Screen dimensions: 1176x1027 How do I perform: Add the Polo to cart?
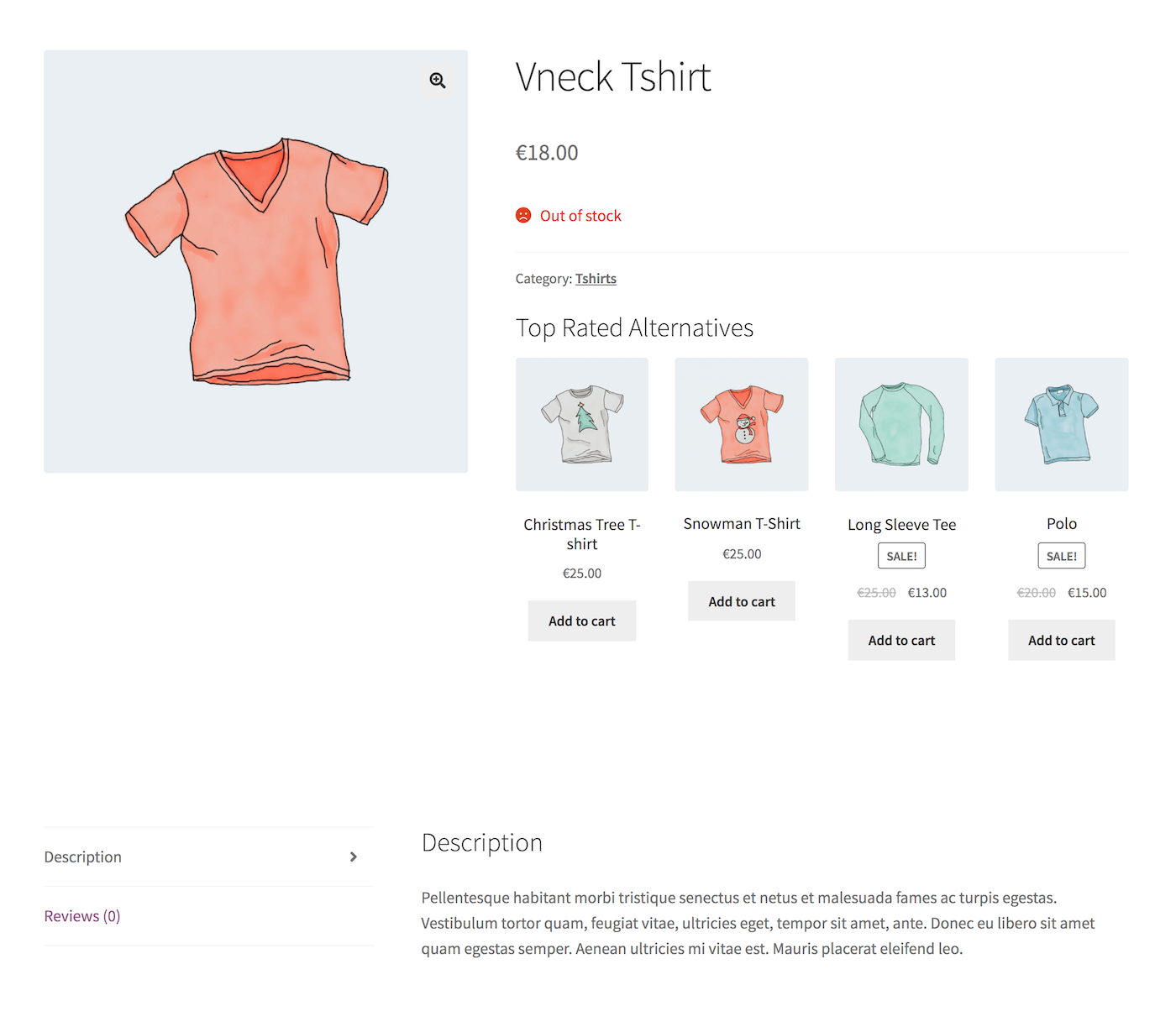point(1061,640)
